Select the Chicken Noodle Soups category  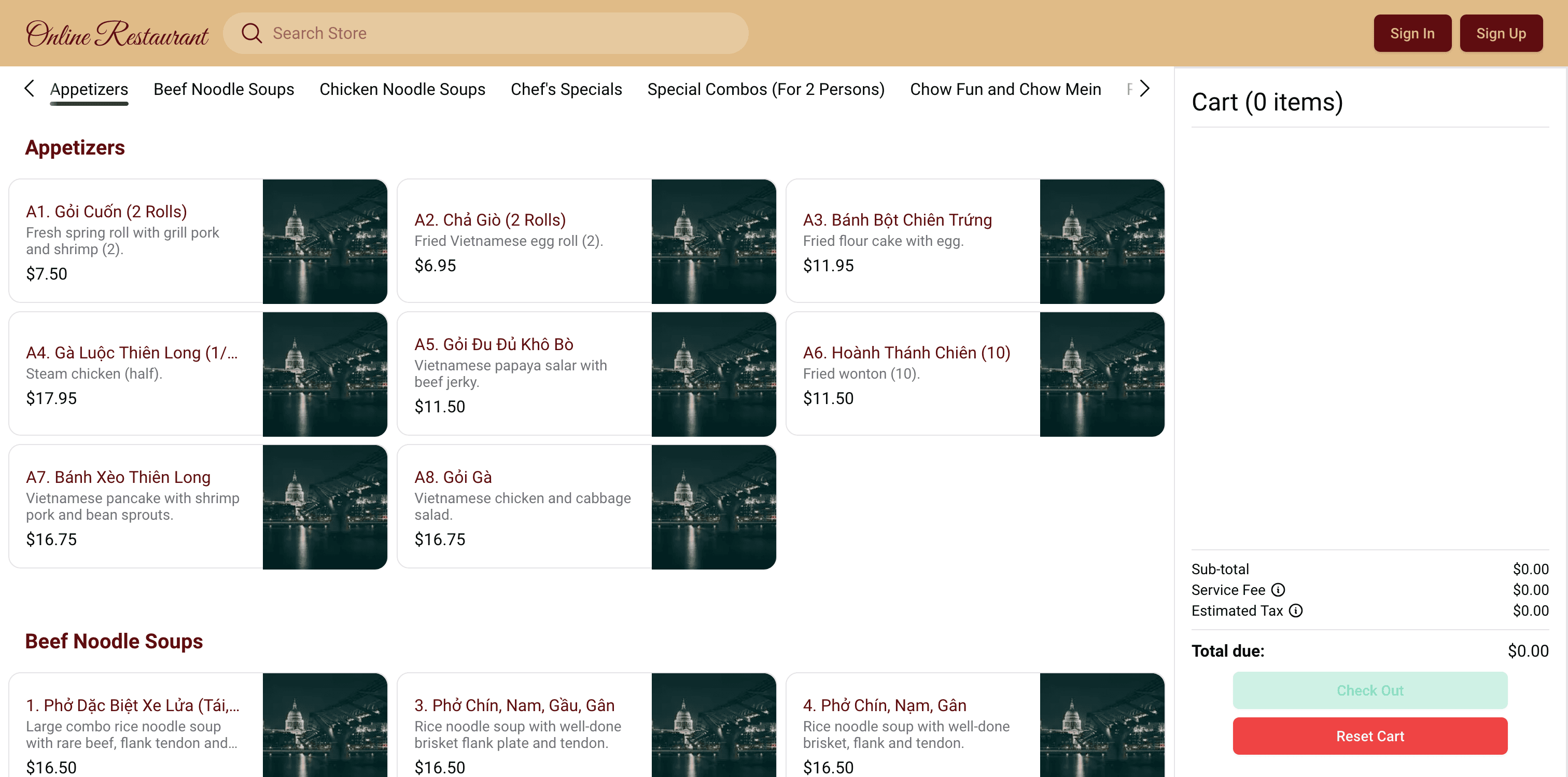(x=402, y=89)
